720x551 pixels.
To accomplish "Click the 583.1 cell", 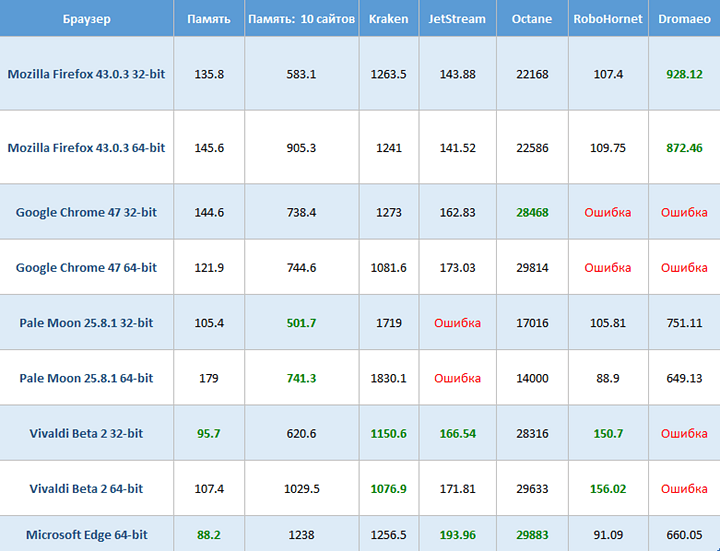I will pyautogui.click(x=302, y=74).
